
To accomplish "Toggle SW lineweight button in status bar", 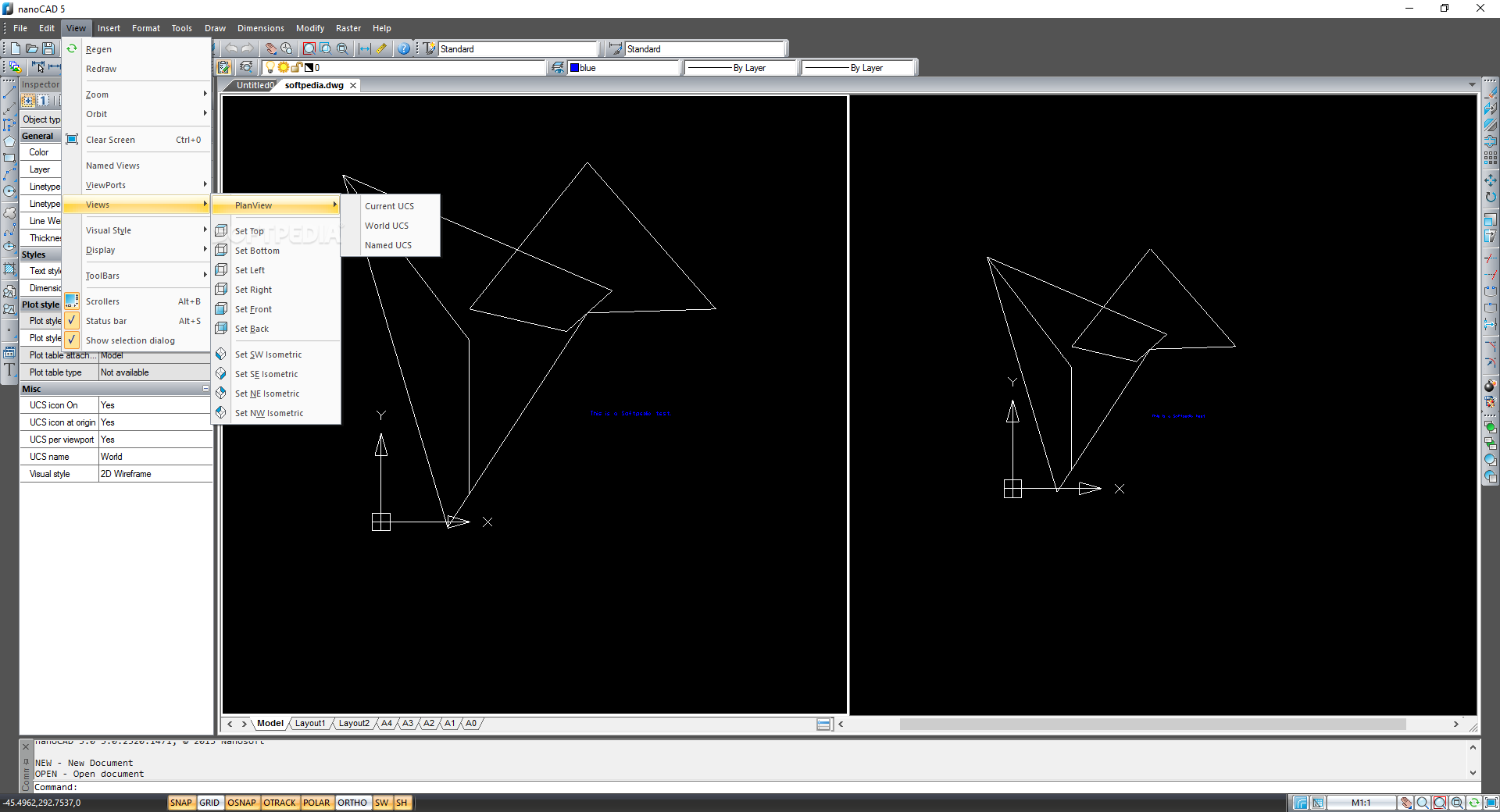I will coord(381,803).
